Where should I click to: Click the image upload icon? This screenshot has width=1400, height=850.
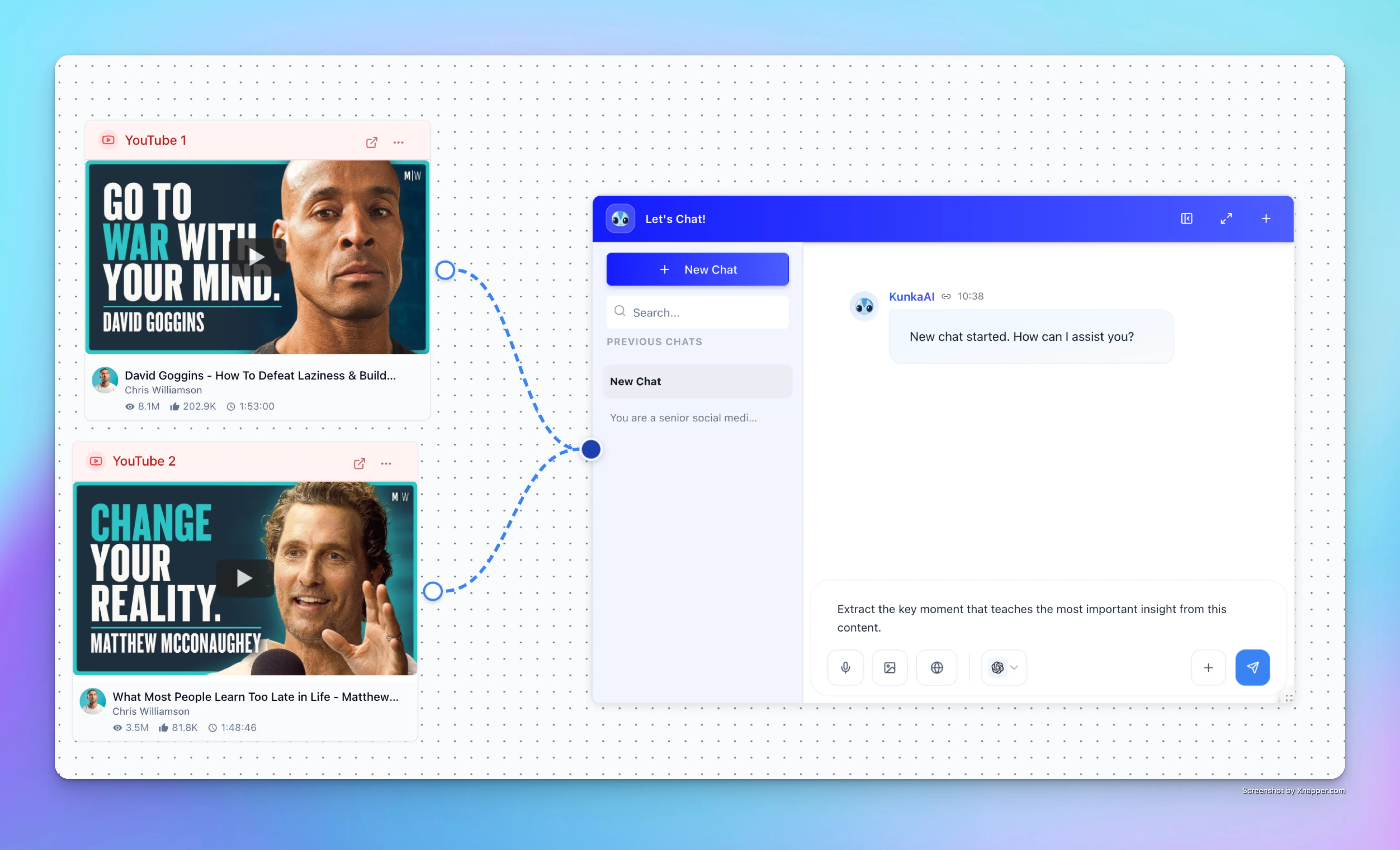click(889, 667)
